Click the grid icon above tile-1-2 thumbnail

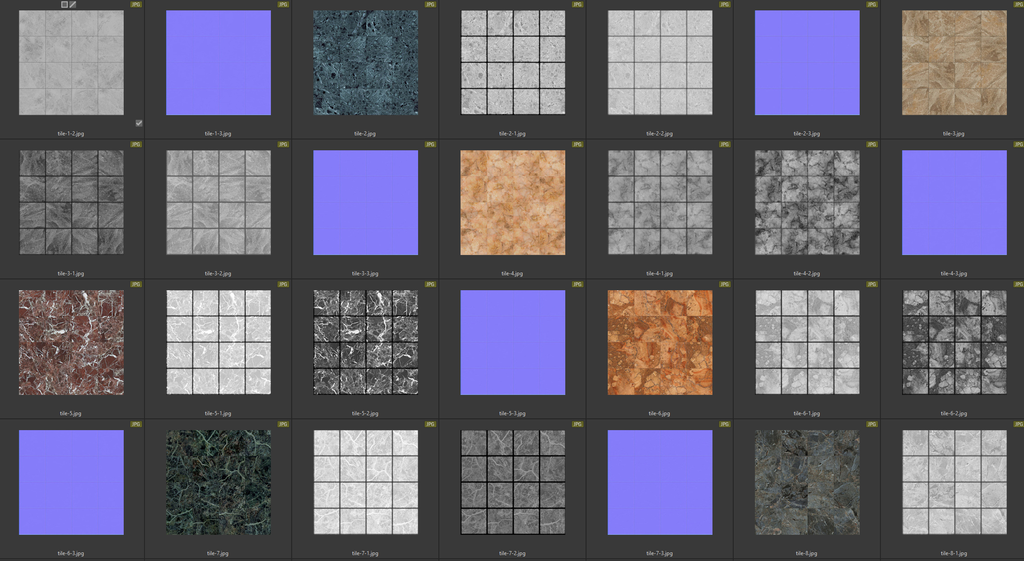coord(65,5)
